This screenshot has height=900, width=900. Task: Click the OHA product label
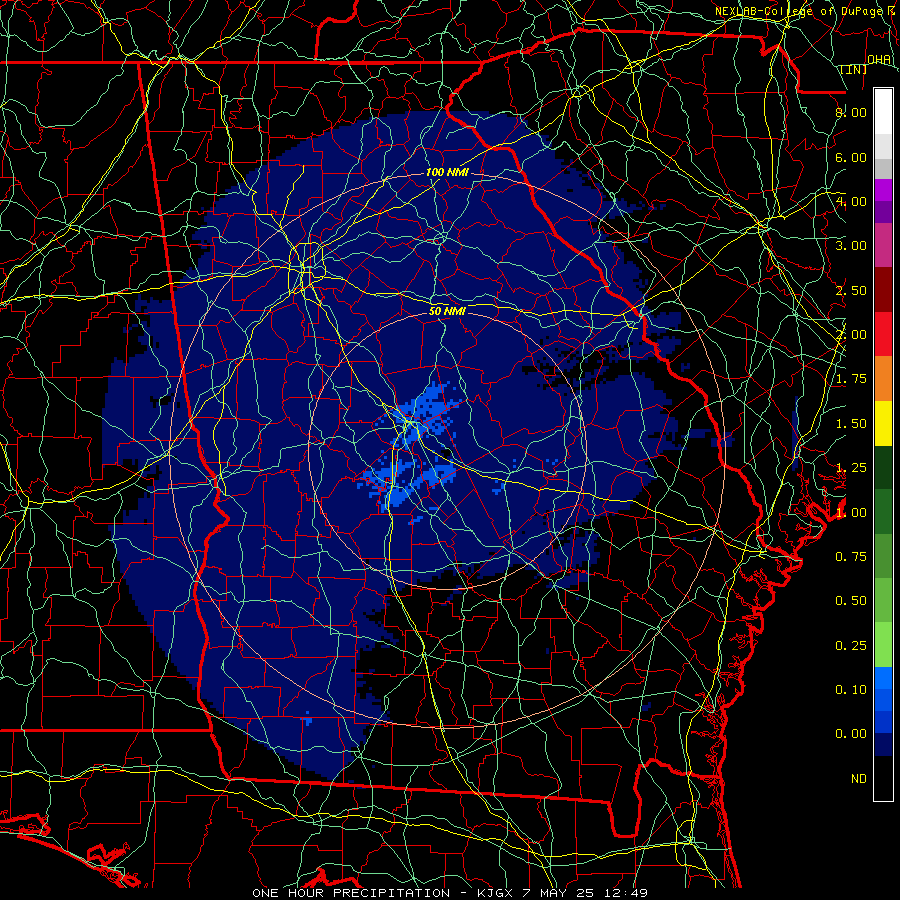coord(879,60)
